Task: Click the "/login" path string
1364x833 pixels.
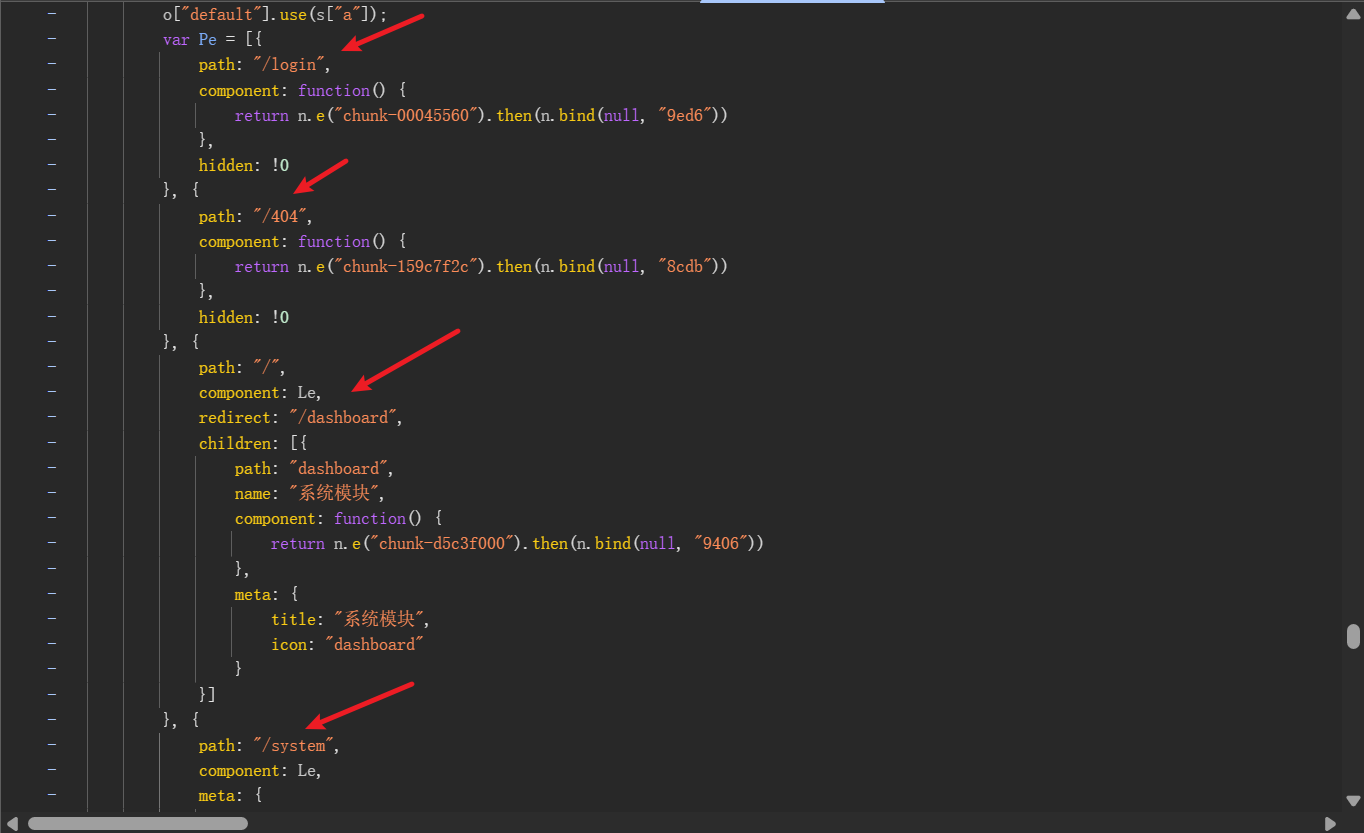Action: [293, 65]
